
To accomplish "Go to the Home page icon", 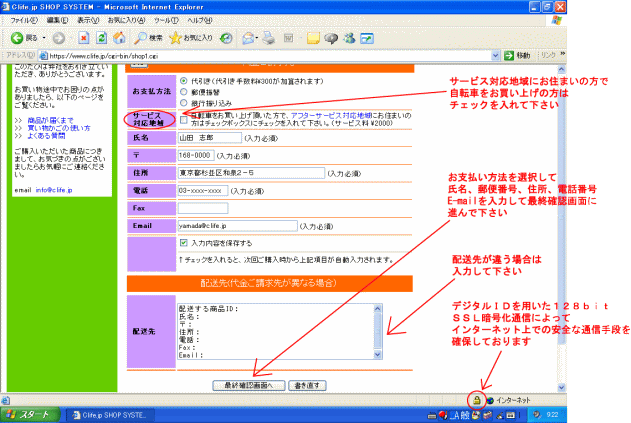I will 119,38.
